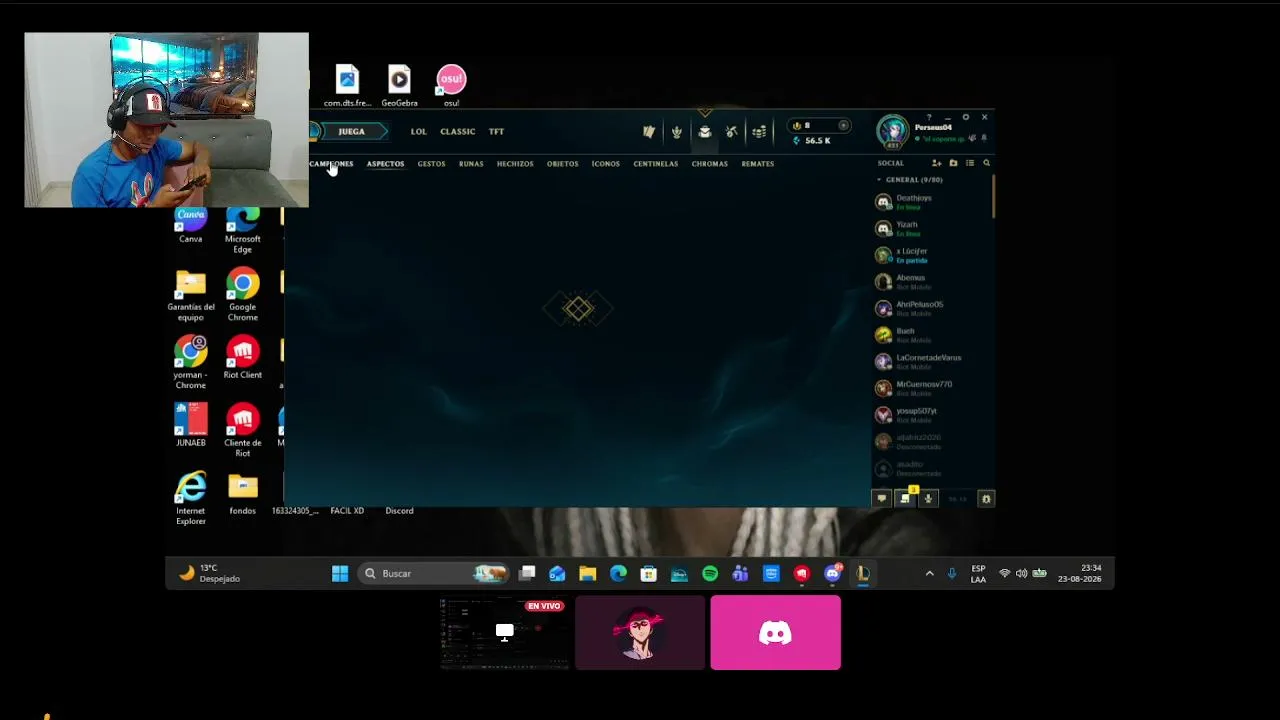Switch to the CAMPEONES tab
The height and width of the screenshot is (720, 1280).
tap(331, 163)
